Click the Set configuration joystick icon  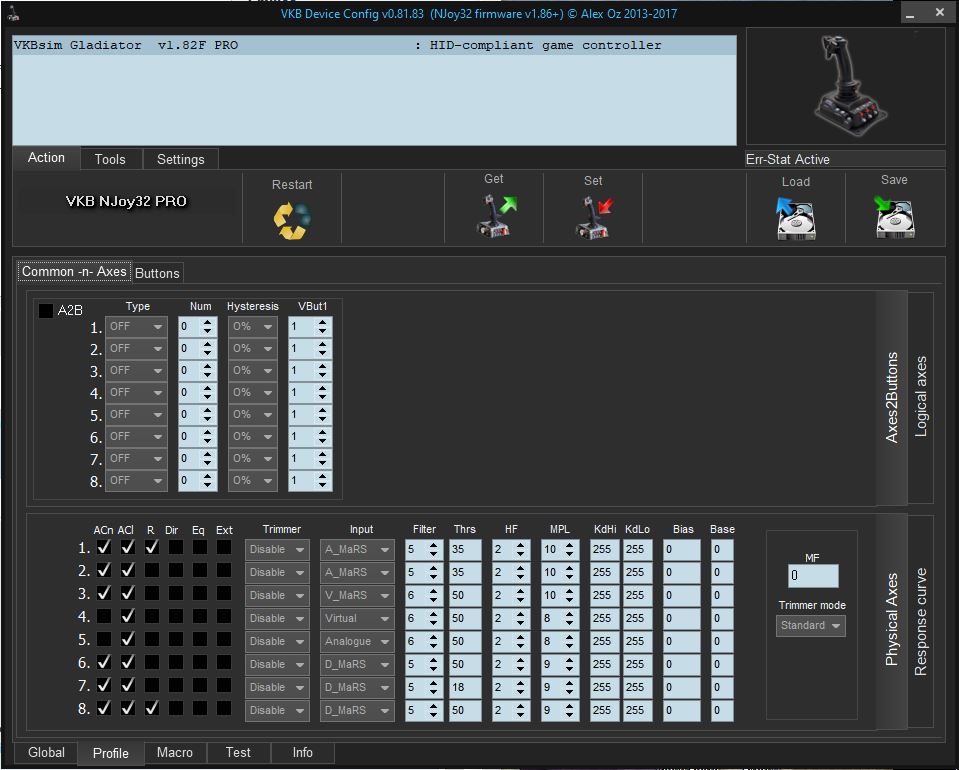(x=594, y=217)
